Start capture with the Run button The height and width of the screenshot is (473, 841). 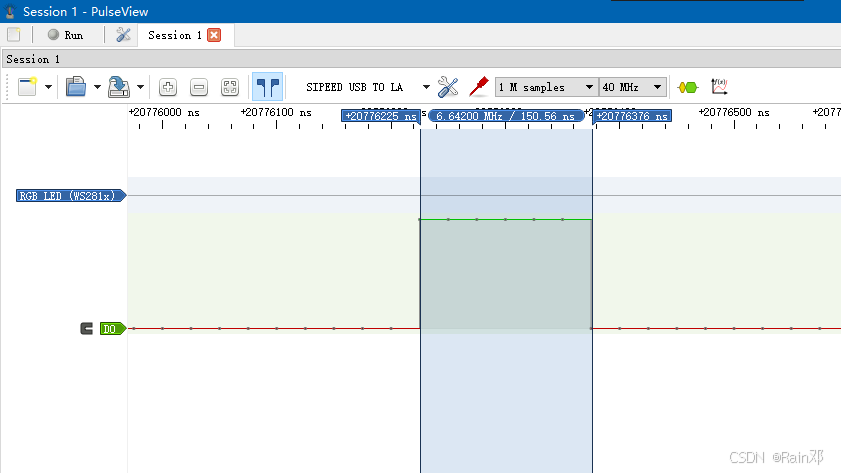pyautogui.click(x=65, y=35)
